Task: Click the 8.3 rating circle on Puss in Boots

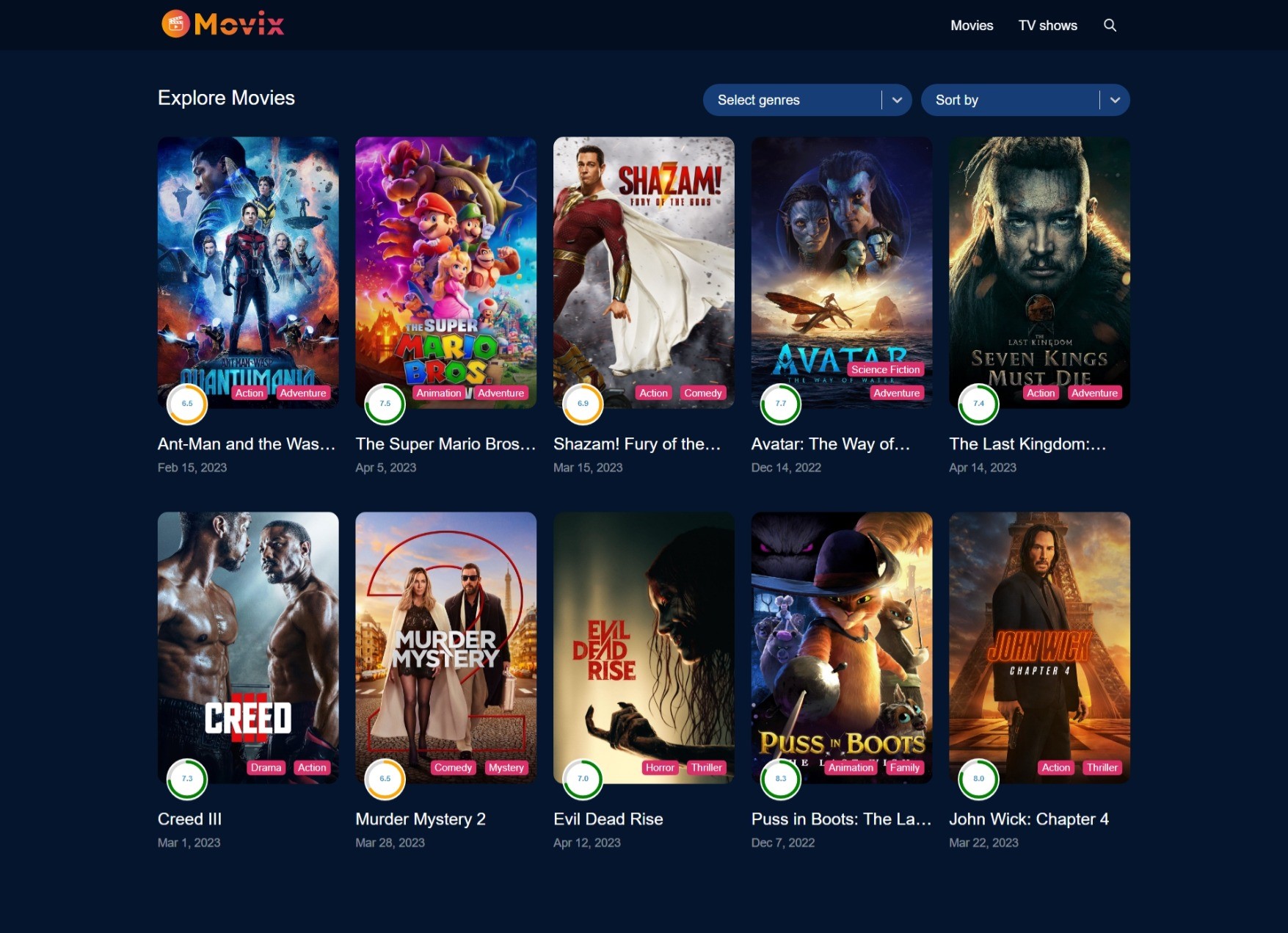Action: pyautogui.click(x=781, y=779)
